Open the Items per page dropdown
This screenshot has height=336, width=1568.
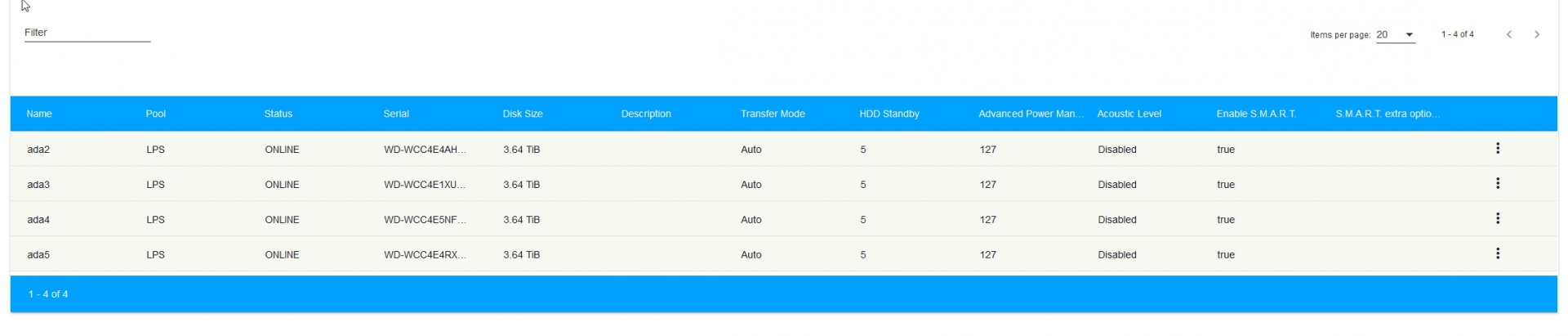(1395, 34)
